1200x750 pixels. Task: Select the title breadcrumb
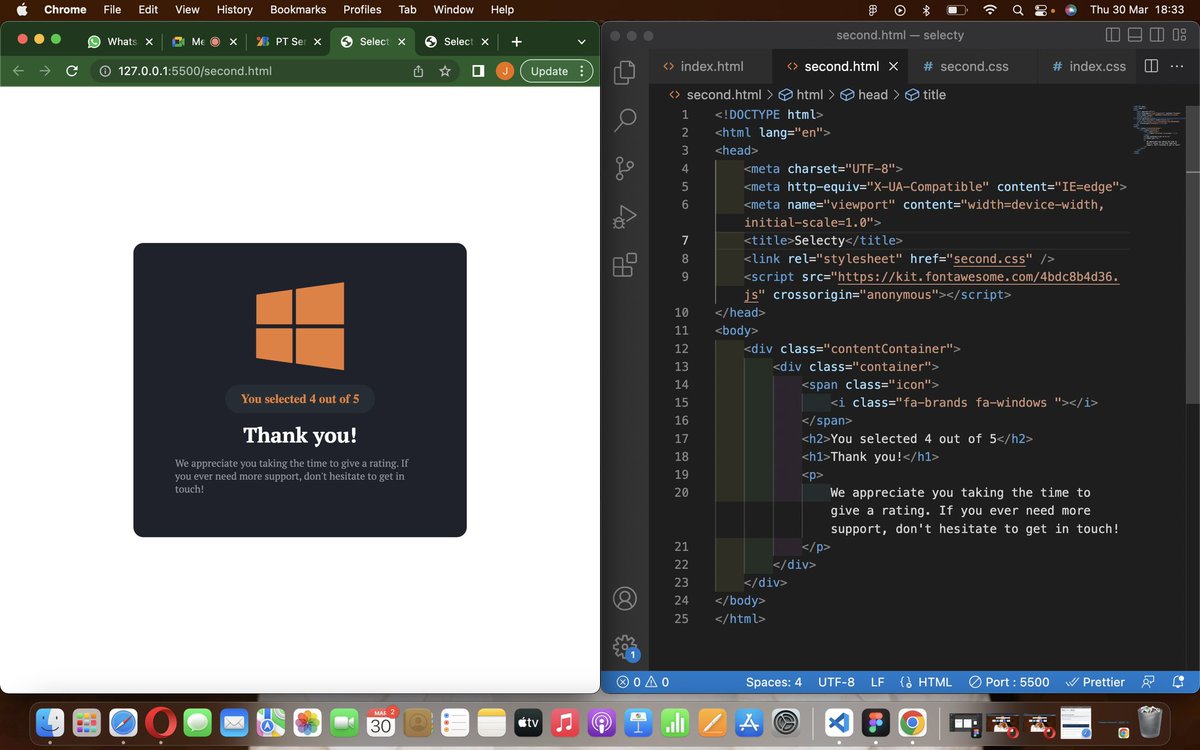(925, 94)
